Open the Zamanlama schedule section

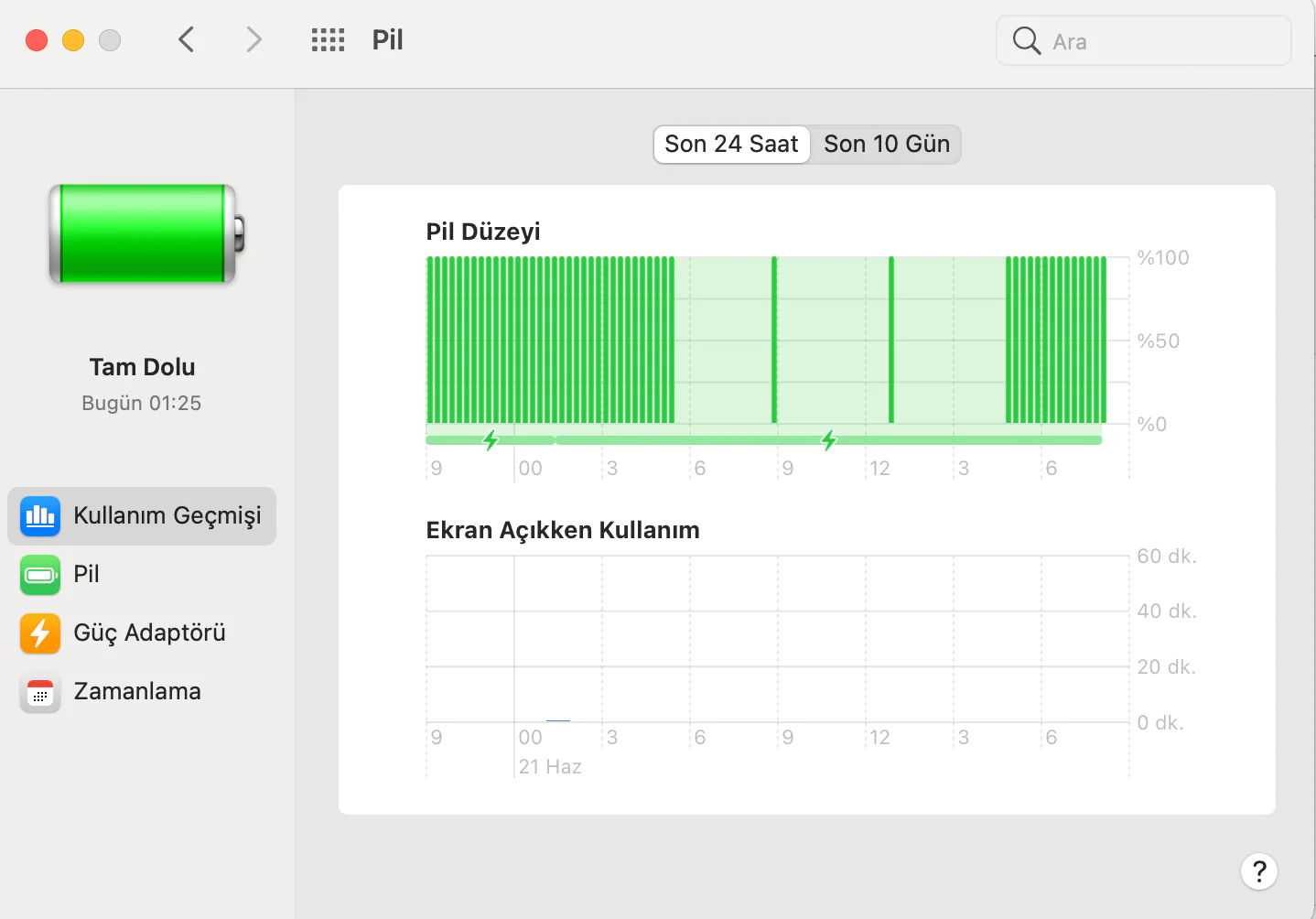pyautogui.click(x=136, y=692)
